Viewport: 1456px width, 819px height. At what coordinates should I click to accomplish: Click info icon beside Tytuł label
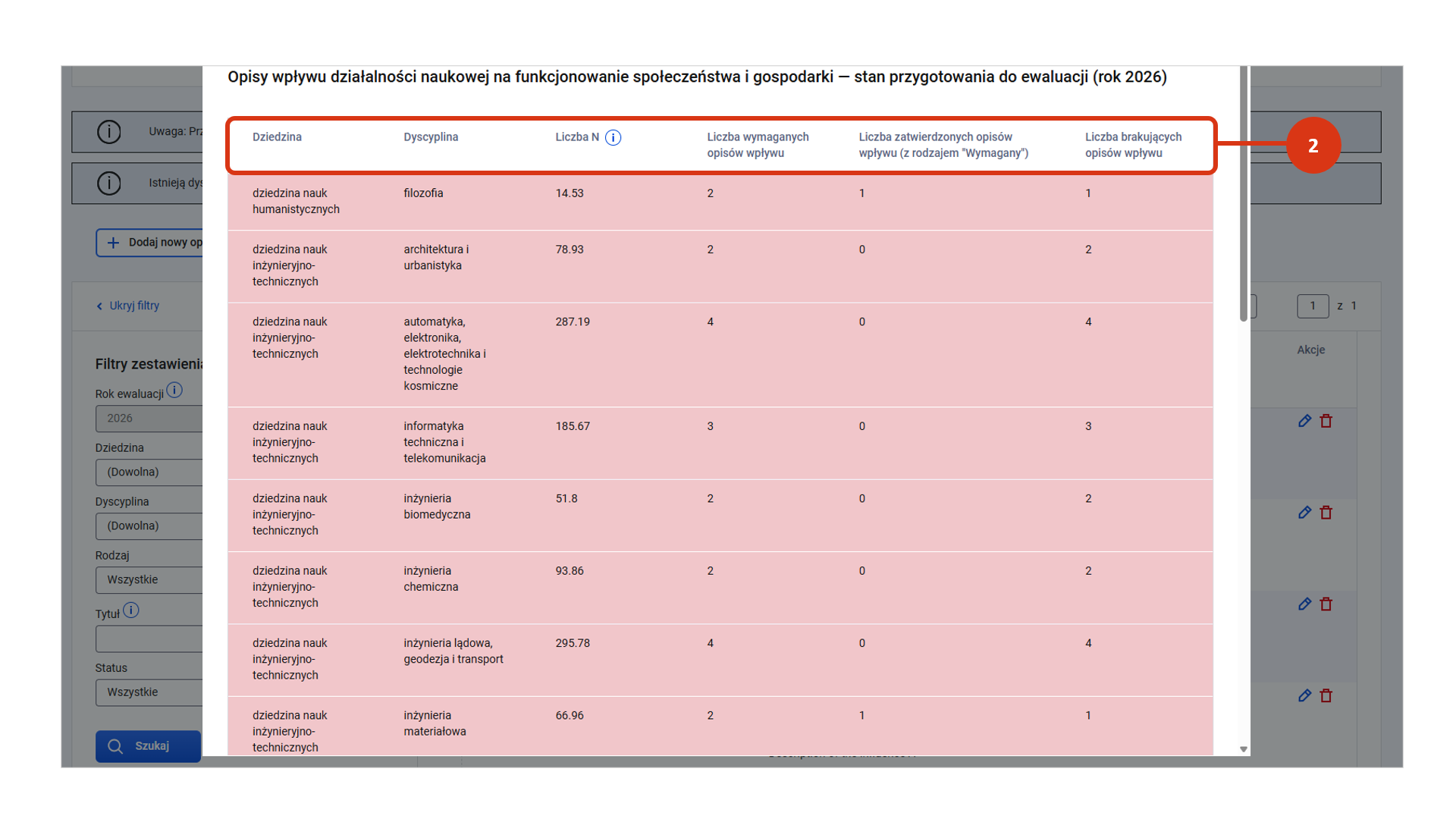click(130, 610)
